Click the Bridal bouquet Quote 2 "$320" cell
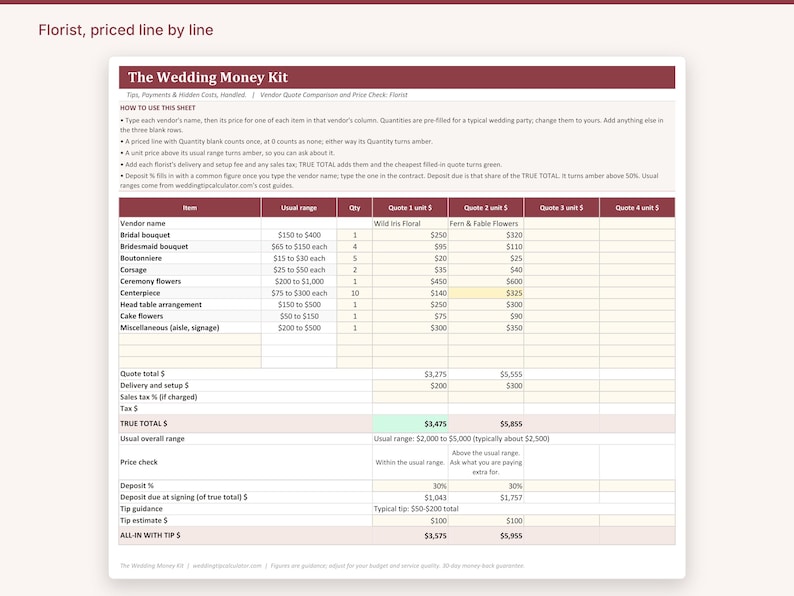The height and width of the screenshot is (596, 794). (x=486, y=235)
